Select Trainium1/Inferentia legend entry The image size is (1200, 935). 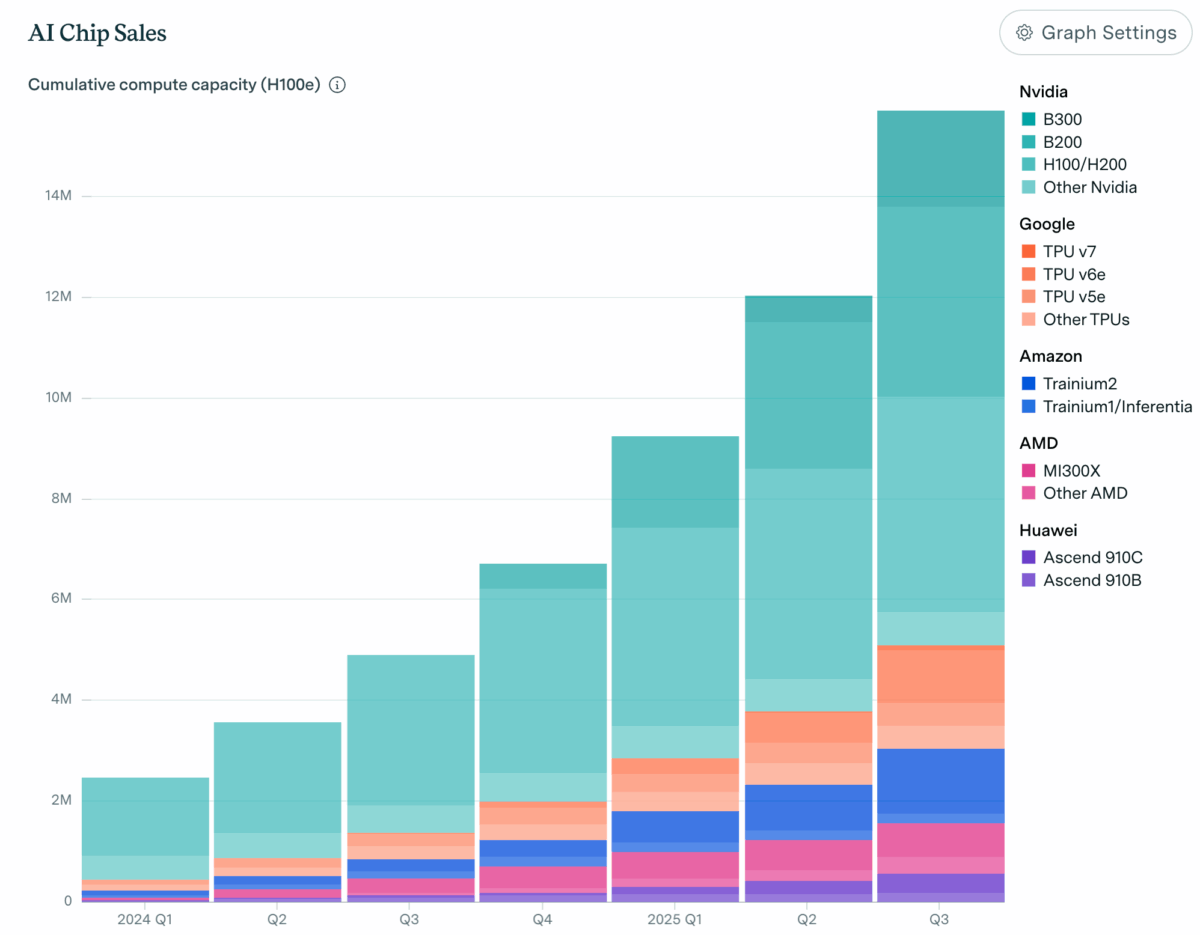click(1117, 406)
